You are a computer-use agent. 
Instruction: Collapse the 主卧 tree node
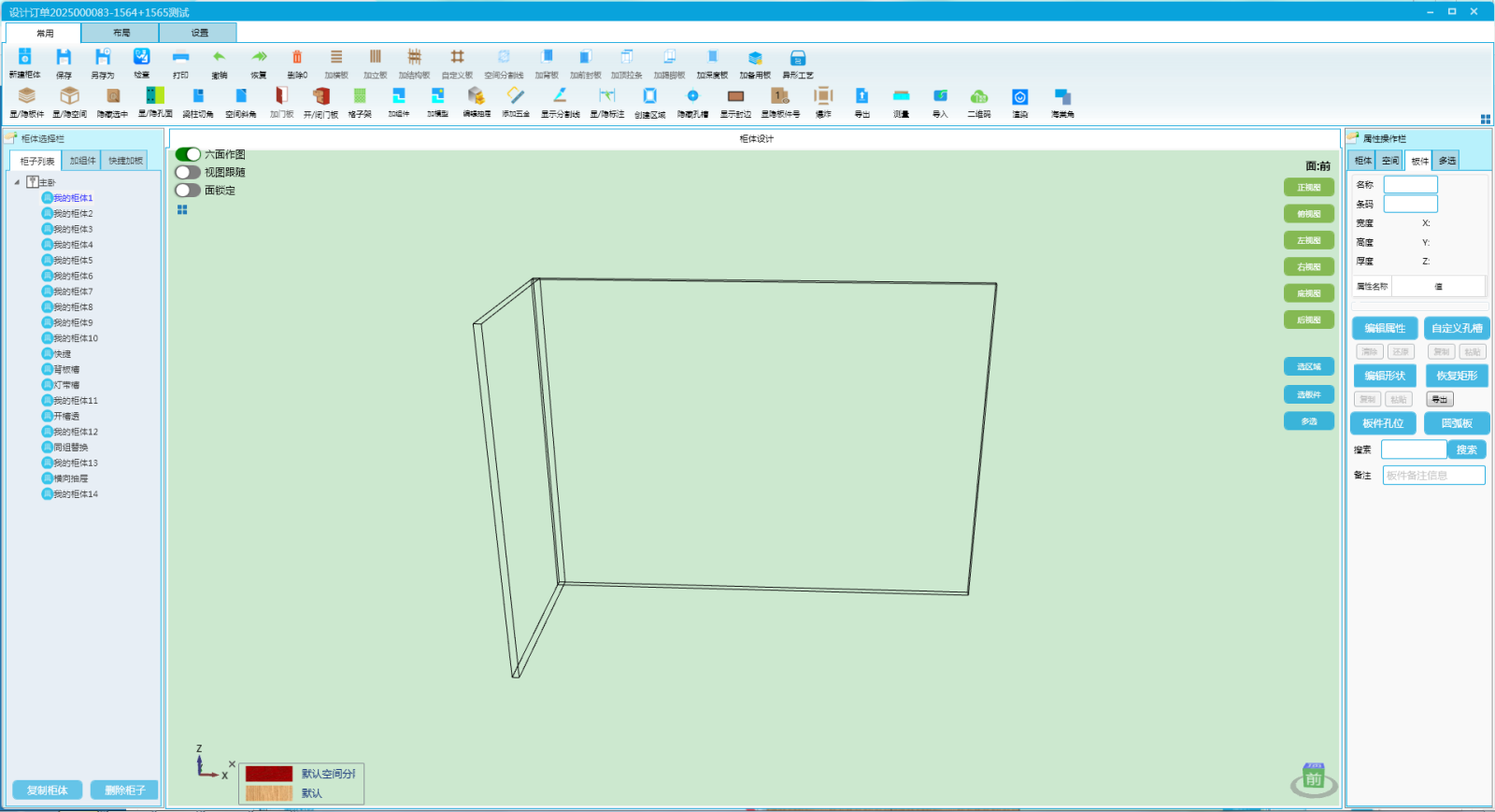pyautogui.click(x=17, y=182)
